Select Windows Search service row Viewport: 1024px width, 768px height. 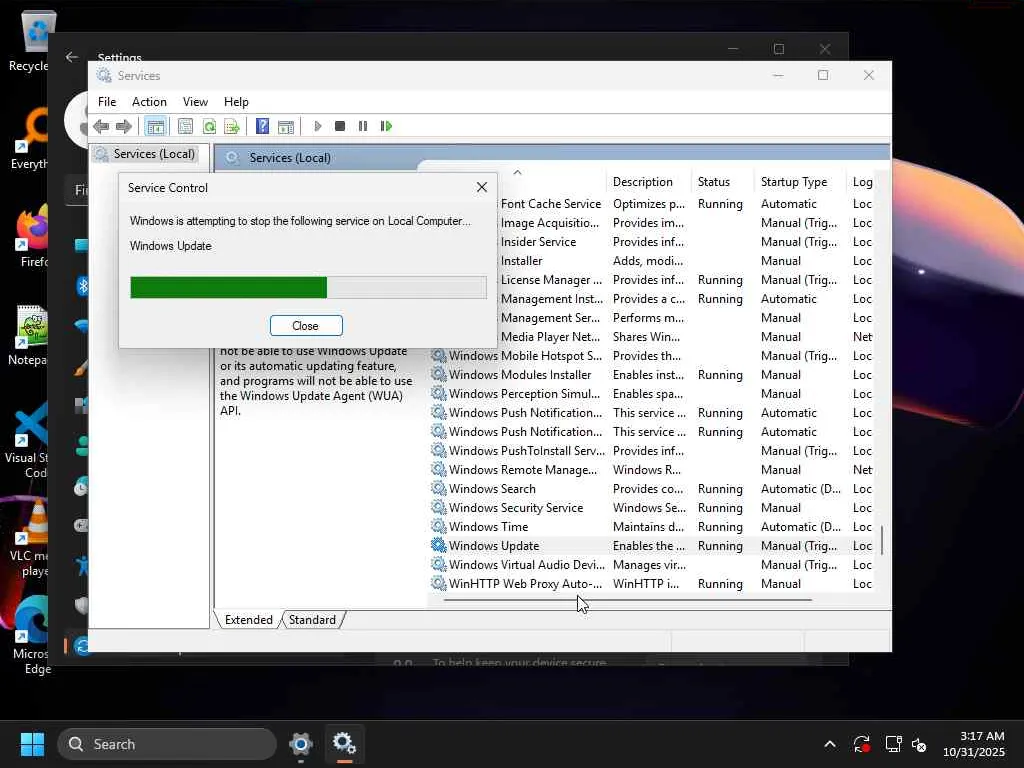tap(652, 489)
